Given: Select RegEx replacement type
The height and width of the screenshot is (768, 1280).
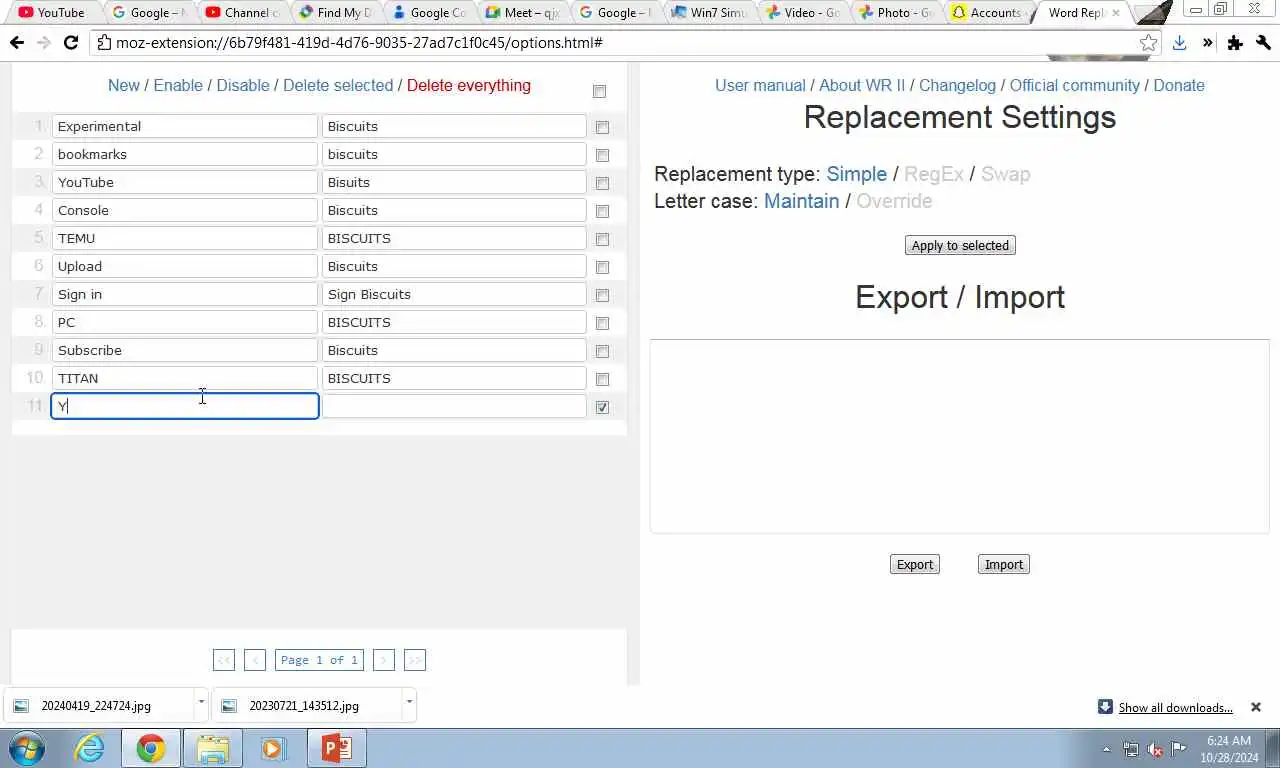Looking at the screenshot, I should click(x=934, y=174).
